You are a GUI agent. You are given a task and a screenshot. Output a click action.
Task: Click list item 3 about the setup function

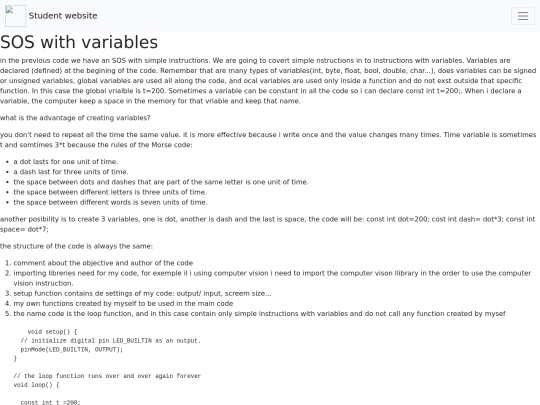pyautogui.click(x=142, y=293)
